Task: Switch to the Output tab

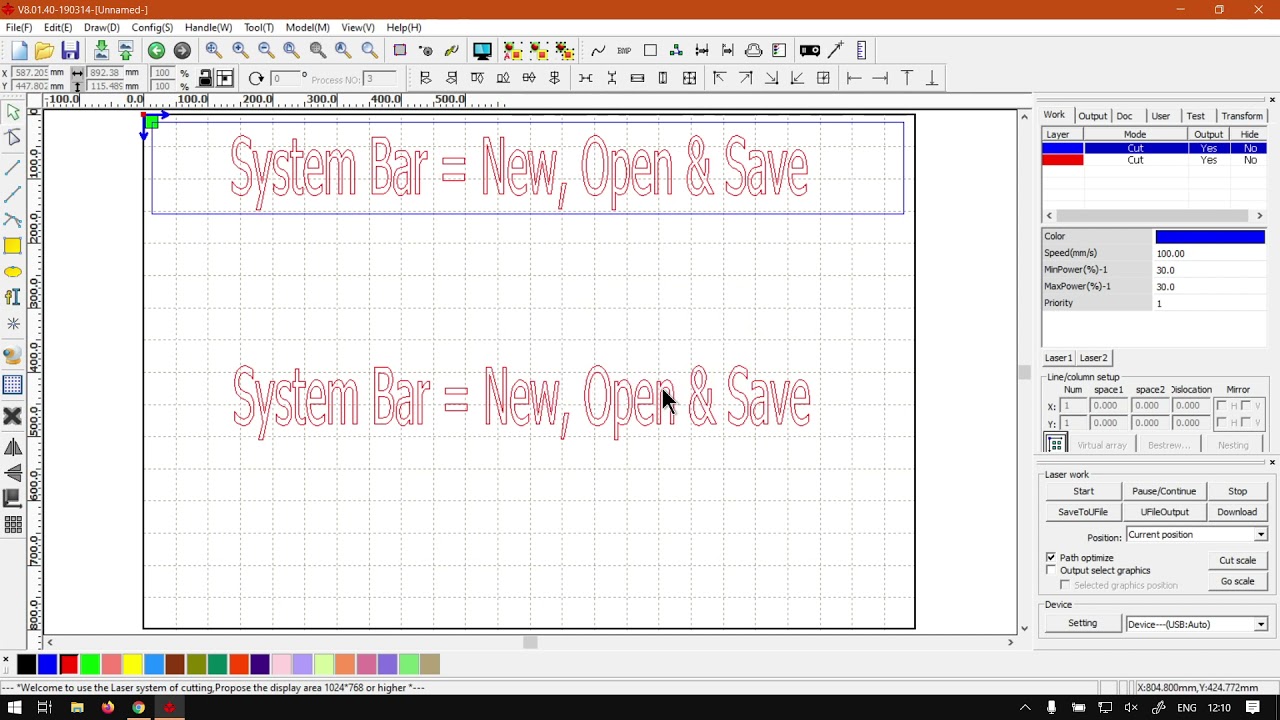Action: click(1092, 116)
